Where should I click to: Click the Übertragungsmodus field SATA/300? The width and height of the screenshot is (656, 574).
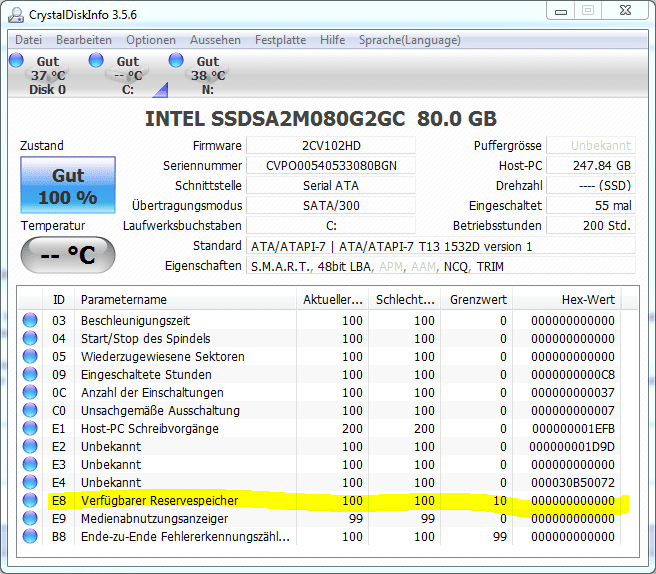click(331, 206)
